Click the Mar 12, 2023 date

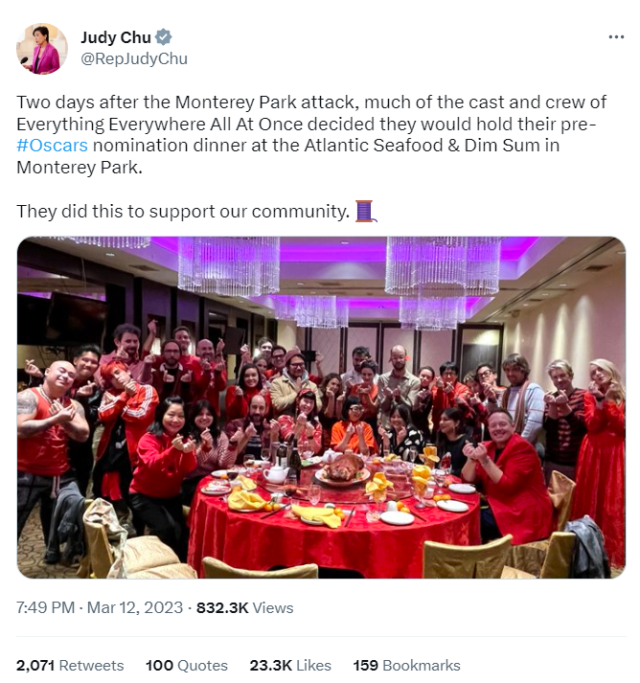(x=135, y=607)
